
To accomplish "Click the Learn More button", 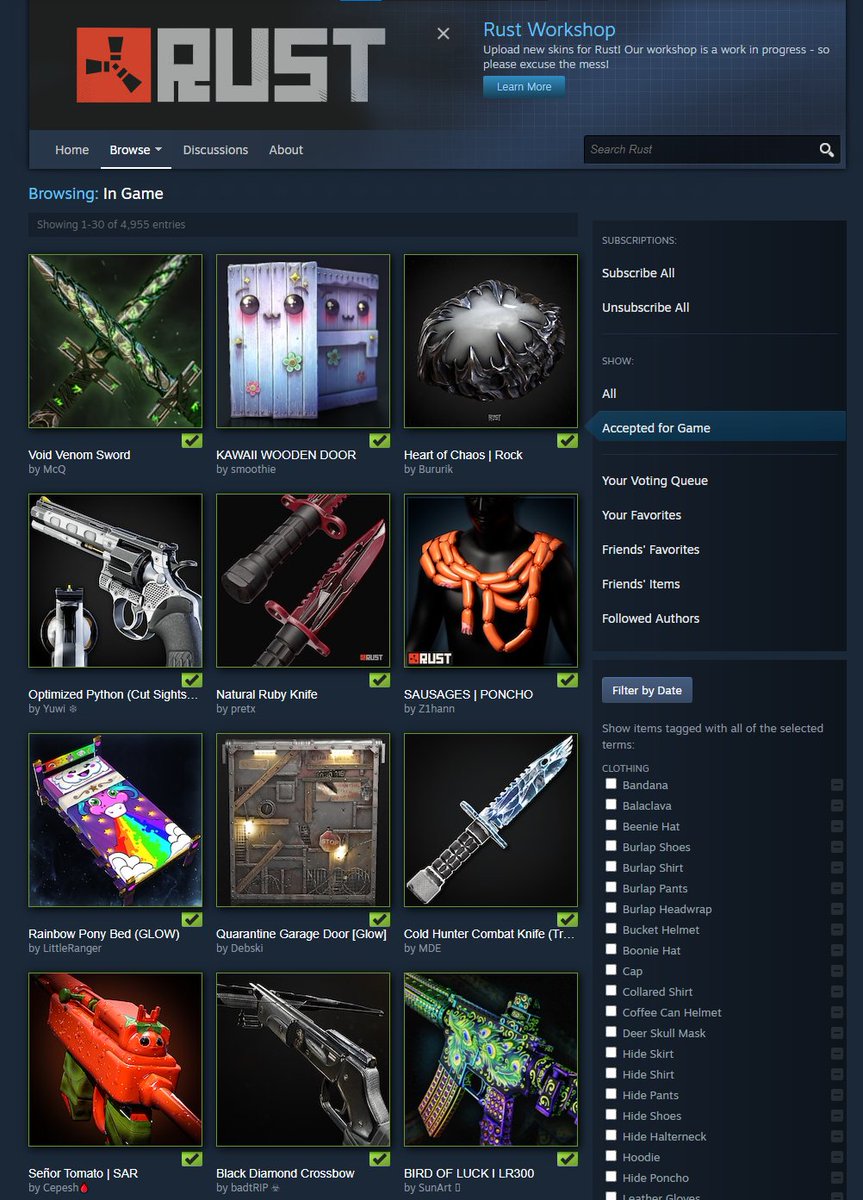I will click(524, 87).
